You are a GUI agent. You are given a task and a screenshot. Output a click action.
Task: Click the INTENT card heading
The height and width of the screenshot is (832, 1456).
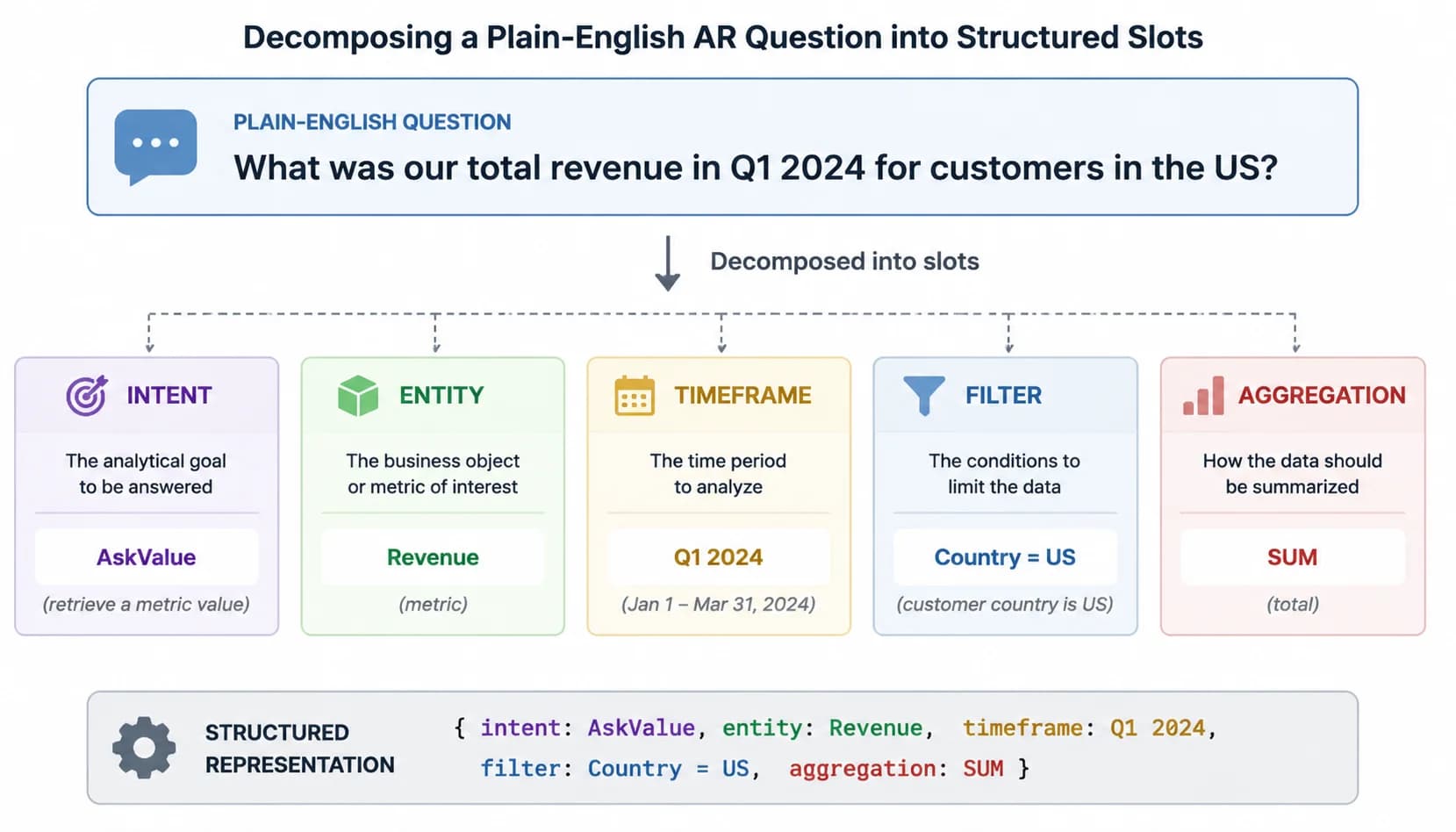(x=169, y=396)
